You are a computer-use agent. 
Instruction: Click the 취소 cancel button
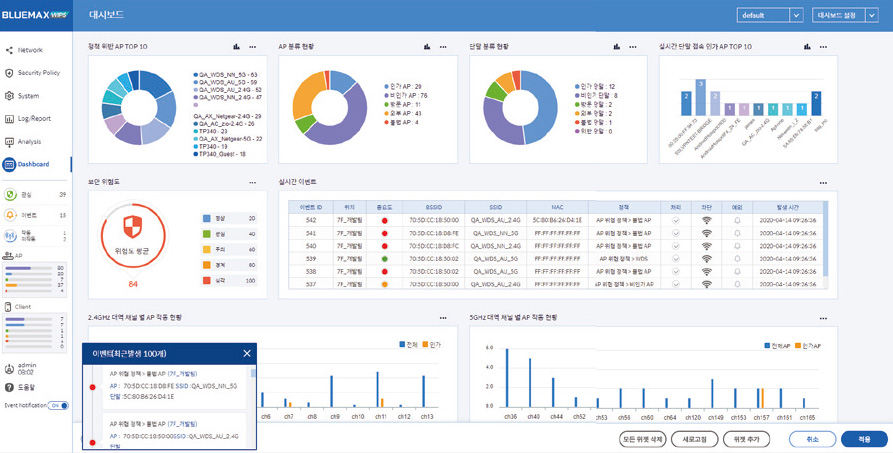coord(813,439)
